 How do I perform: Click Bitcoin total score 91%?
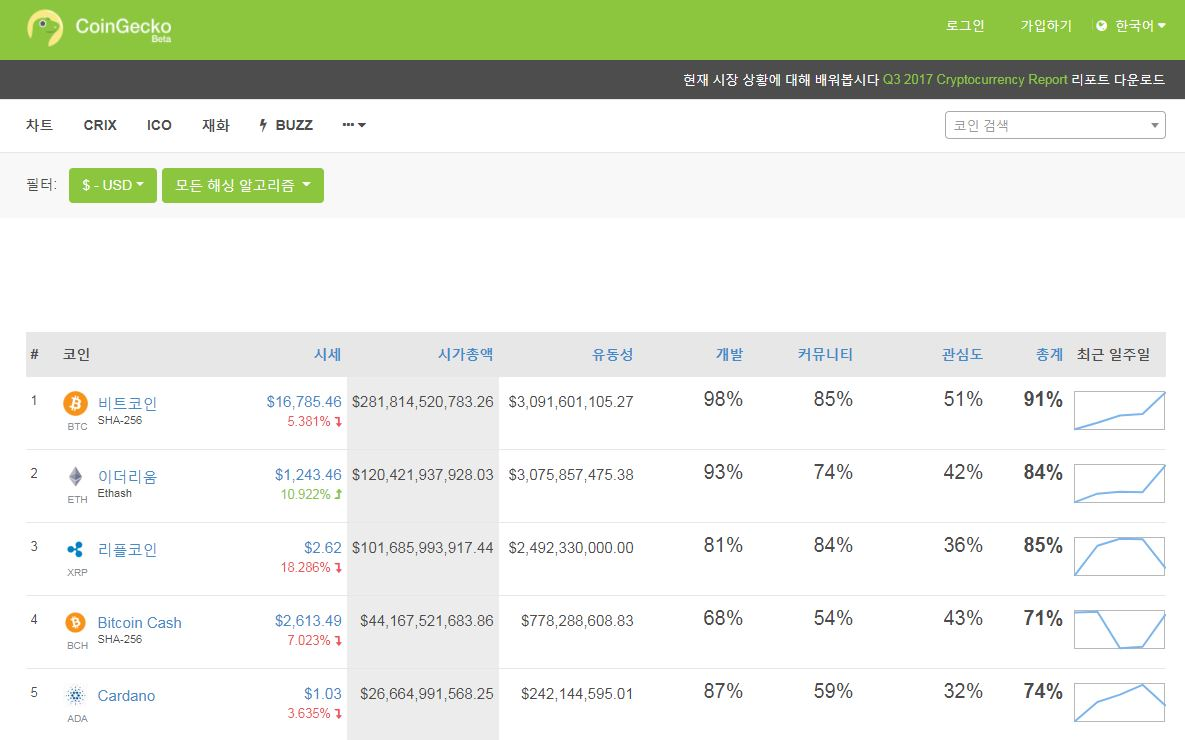(1043, 399)
